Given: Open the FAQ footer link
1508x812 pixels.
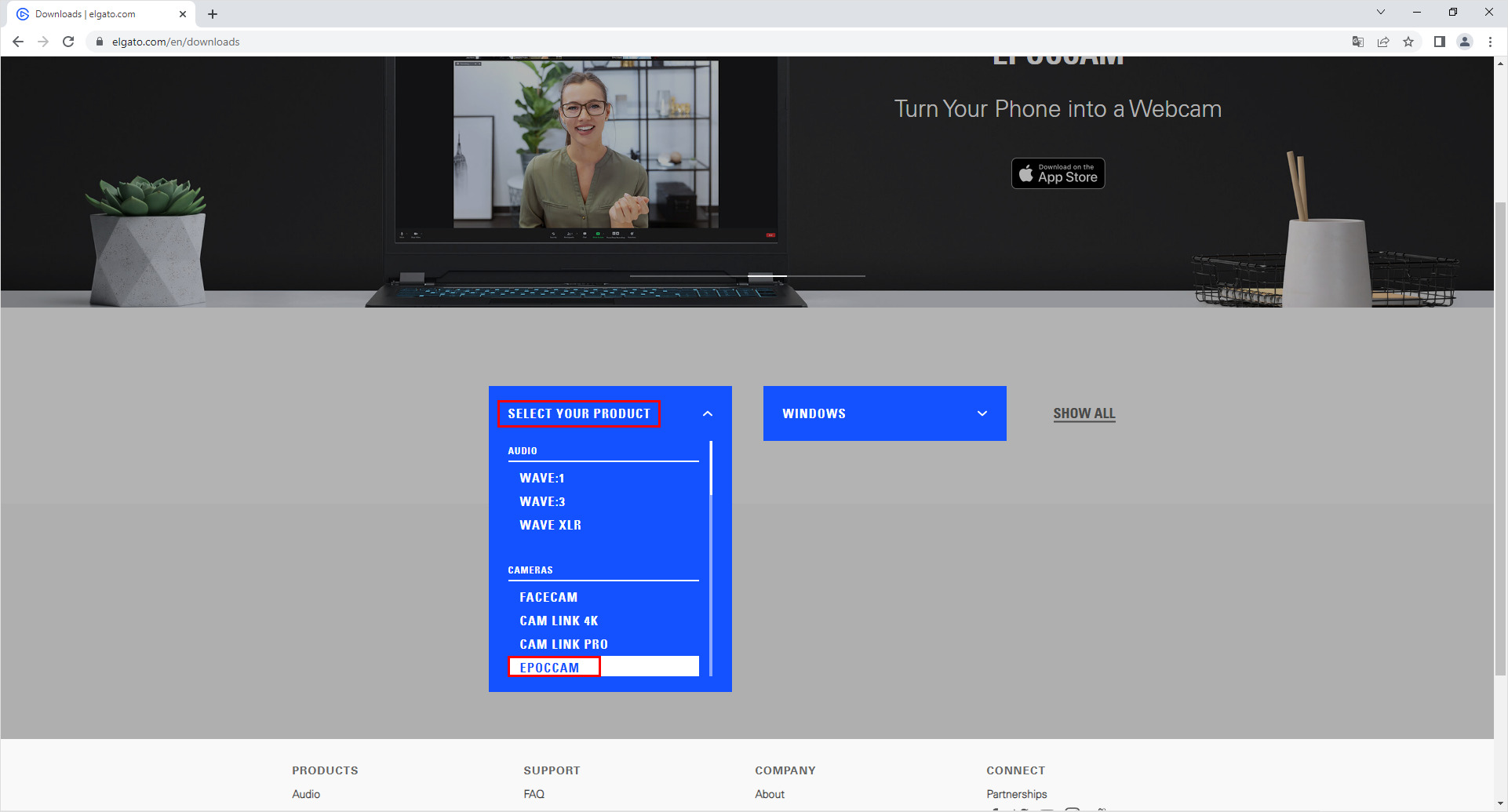Looking at the screenshot, I should [534, 794].
